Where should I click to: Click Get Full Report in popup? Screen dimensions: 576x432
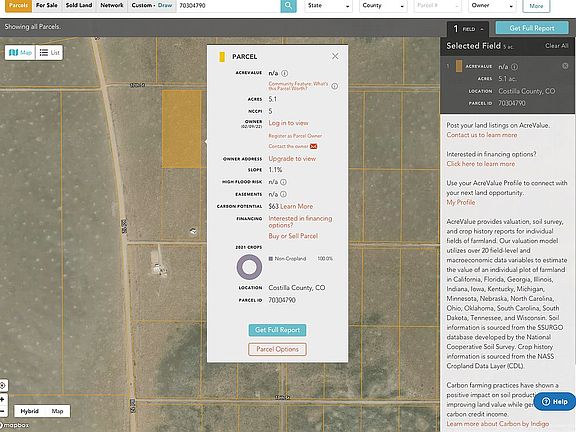[277, 330]
